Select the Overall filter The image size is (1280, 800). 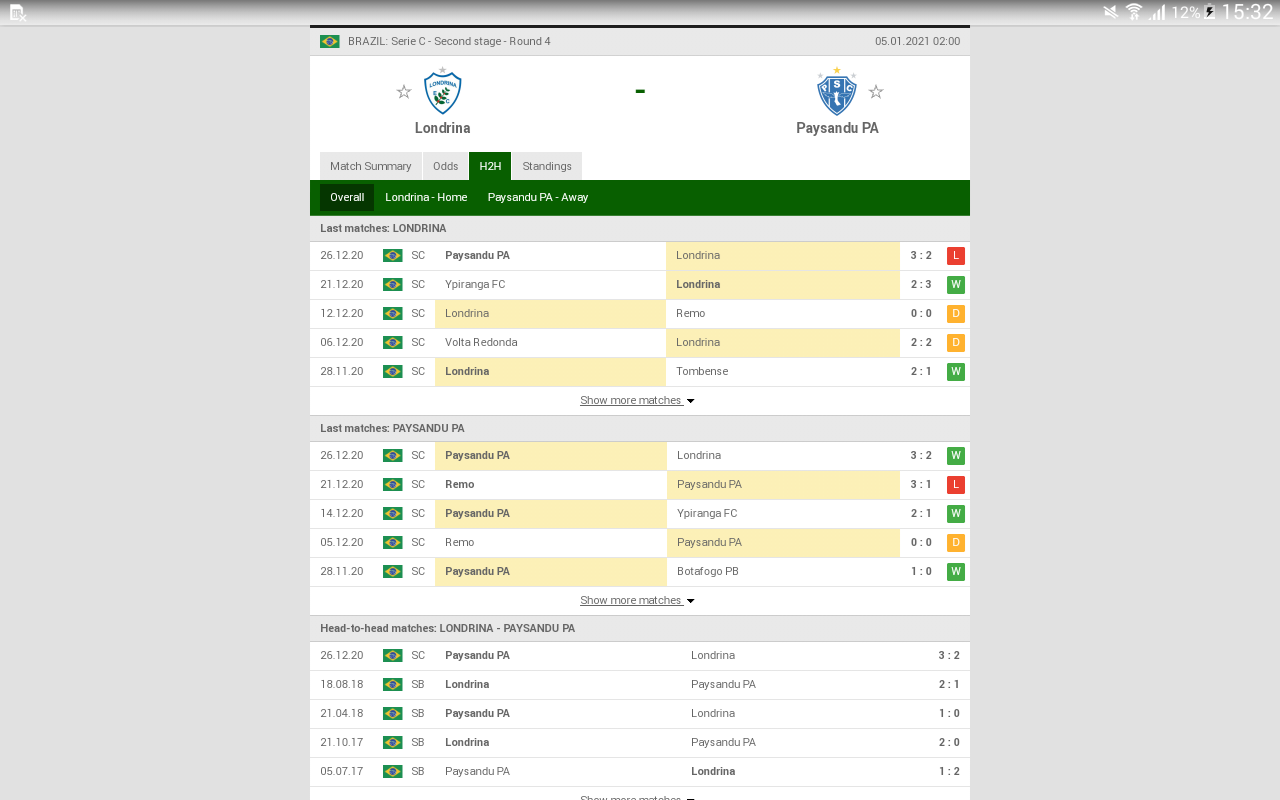click(347, 197)
